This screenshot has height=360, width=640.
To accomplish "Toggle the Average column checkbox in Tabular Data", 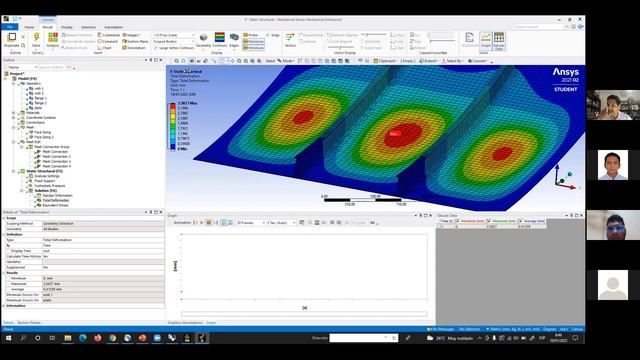I will 520,221.
